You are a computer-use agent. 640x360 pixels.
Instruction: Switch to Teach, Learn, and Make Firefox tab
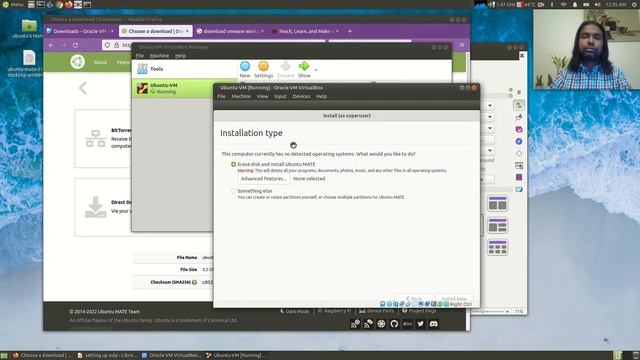point(304,31)
